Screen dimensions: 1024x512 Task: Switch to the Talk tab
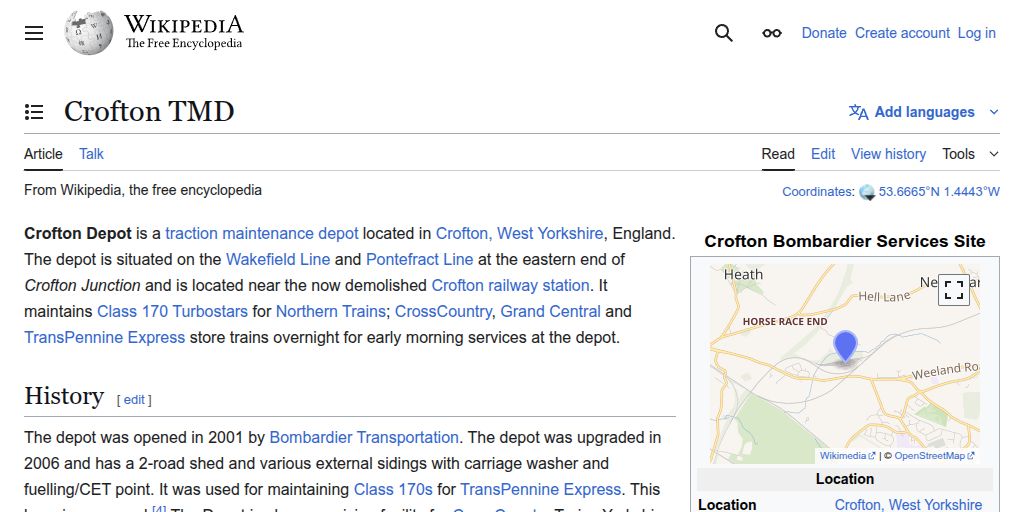pos(91,154)
